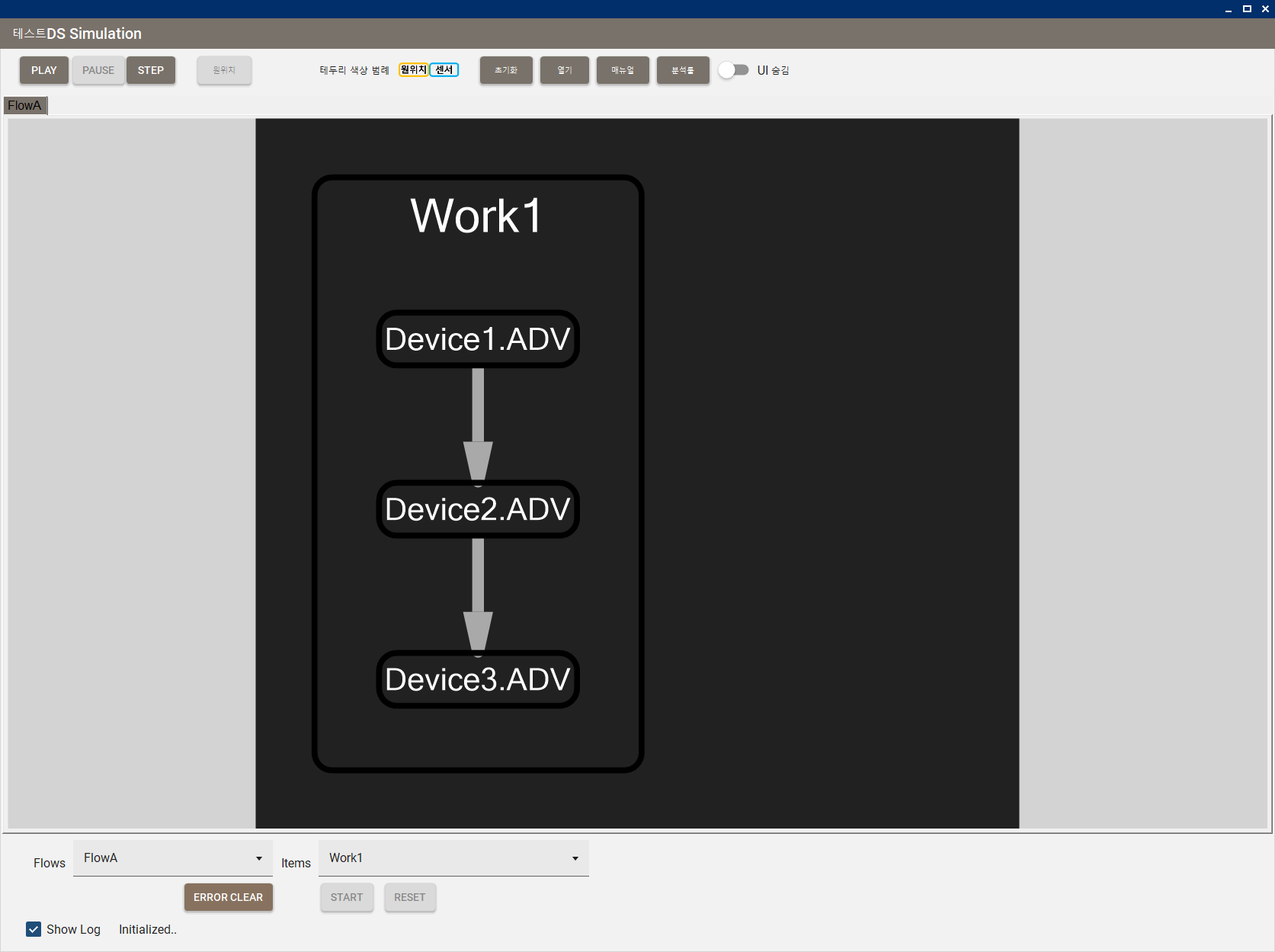Click the 열기 button
Viewport: 1275px width, 952px height.
(564, 70)
